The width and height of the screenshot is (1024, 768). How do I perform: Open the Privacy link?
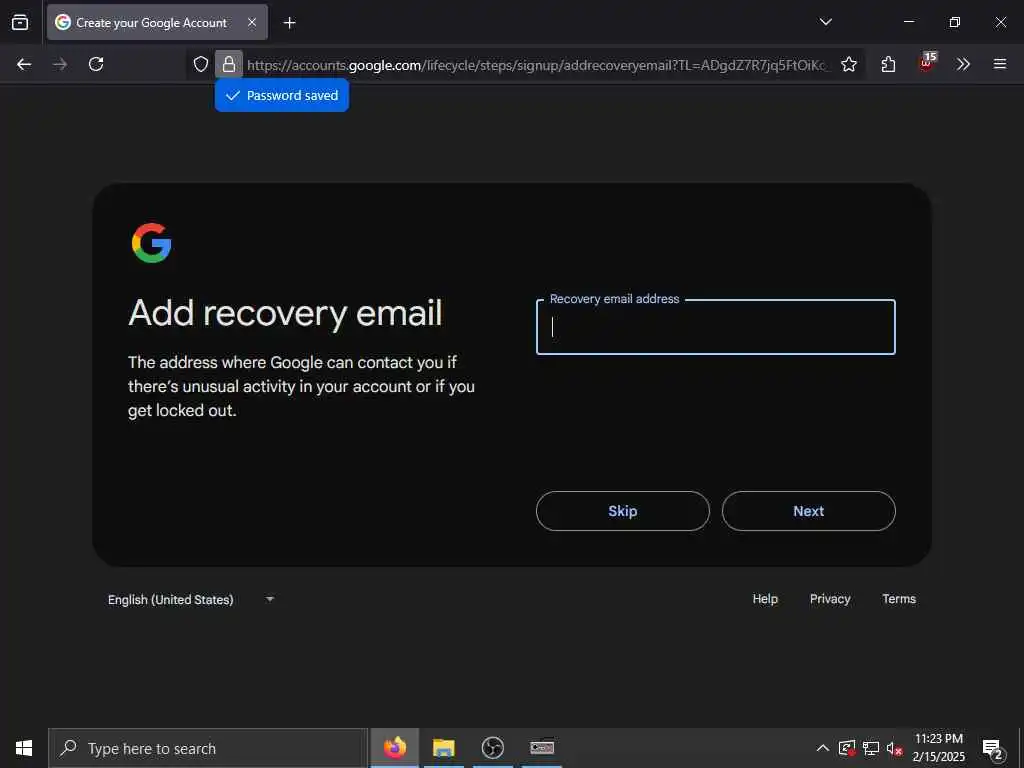pyautogui.click(x=830, y=599)
